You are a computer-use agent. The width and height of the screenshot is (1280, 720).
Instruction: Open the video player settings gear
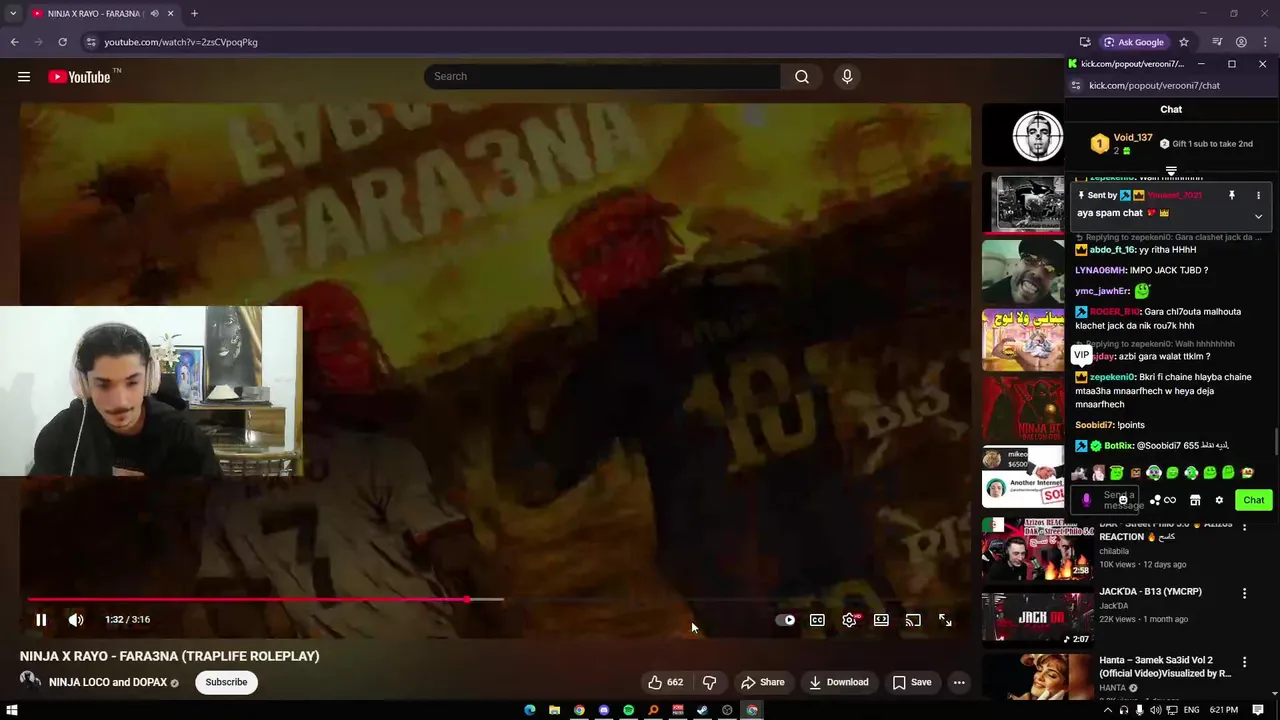click(x=849, y=620)
